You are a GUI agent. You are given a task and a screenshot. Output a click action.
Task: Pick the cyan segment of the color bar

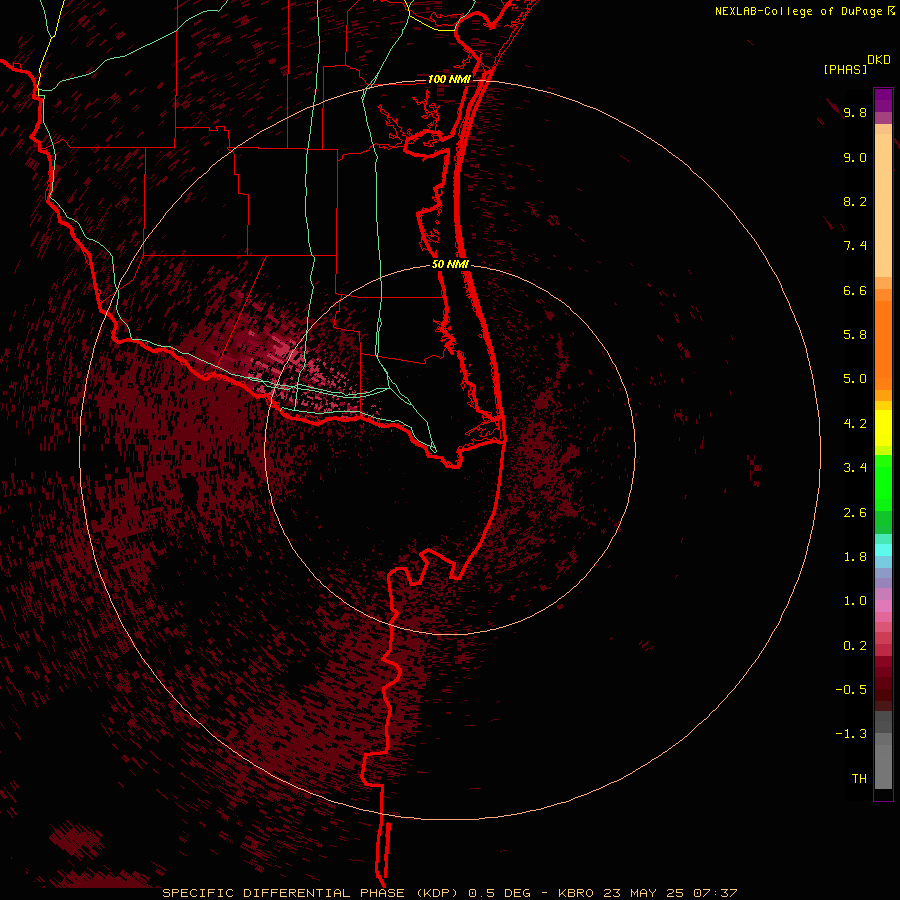point(883,550)
